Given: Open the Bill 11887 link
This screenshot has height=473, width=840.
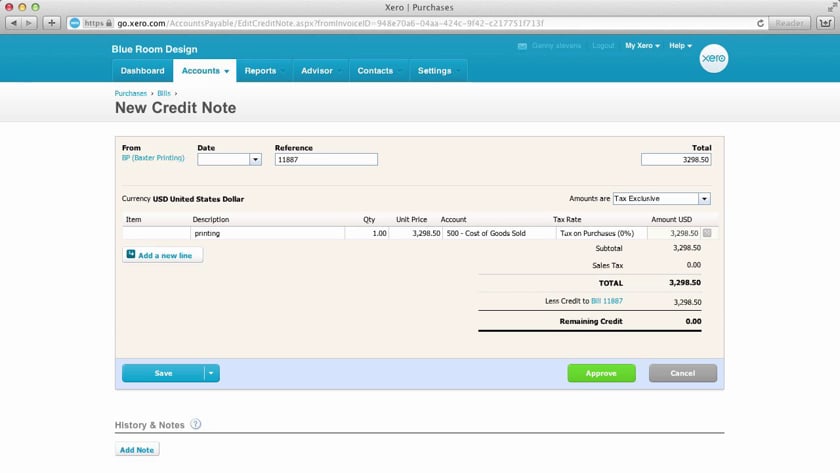Looking at the screenshot, I should (x=606, y=301).
